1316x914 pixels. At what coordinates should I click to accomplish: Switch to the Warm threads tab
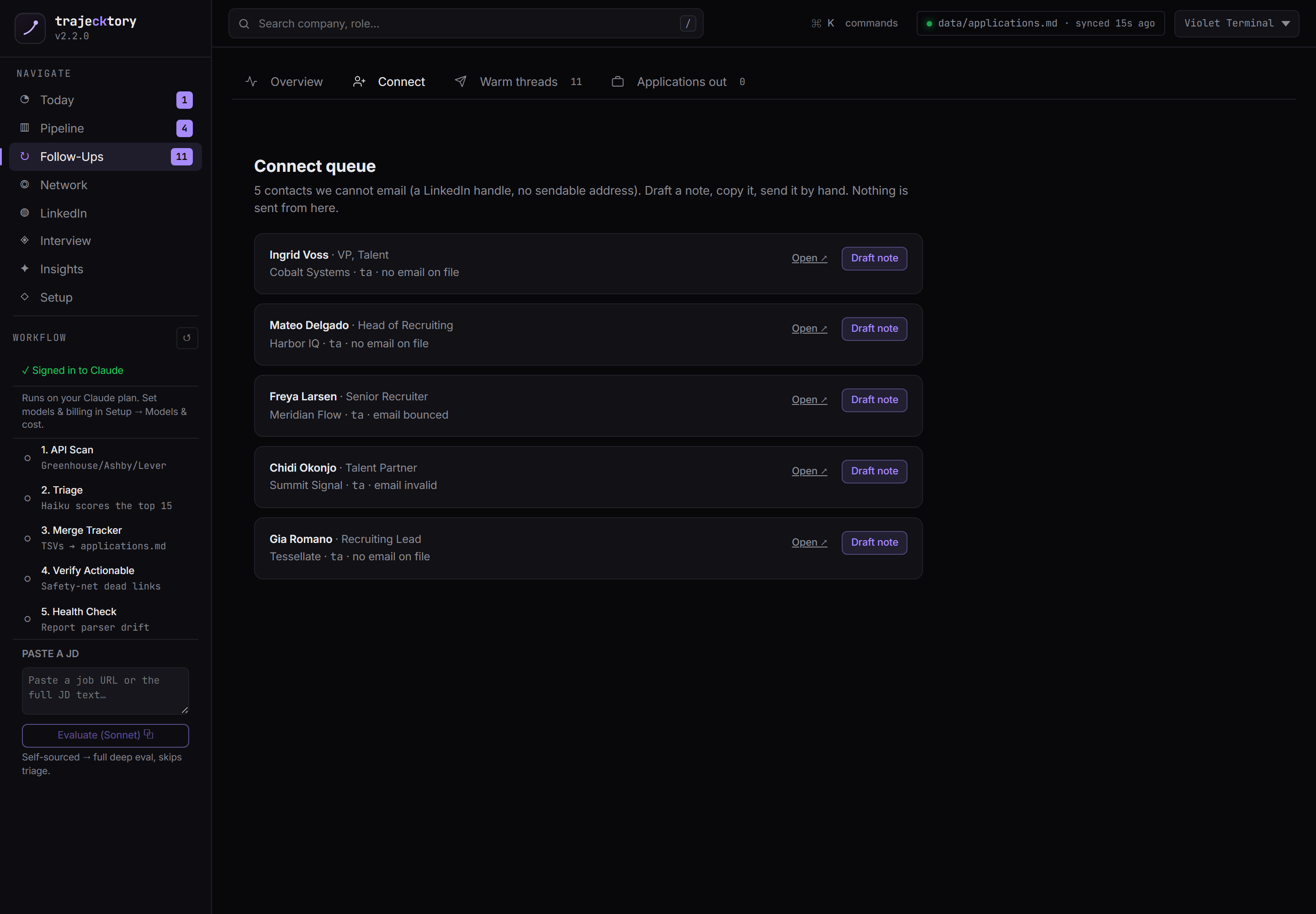[x=518, y=82]
